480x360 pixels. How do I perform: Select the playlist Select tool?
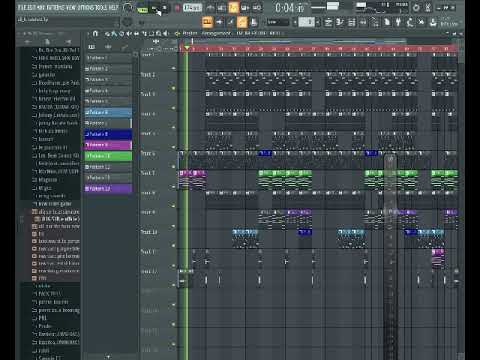[x=152, y=34]
